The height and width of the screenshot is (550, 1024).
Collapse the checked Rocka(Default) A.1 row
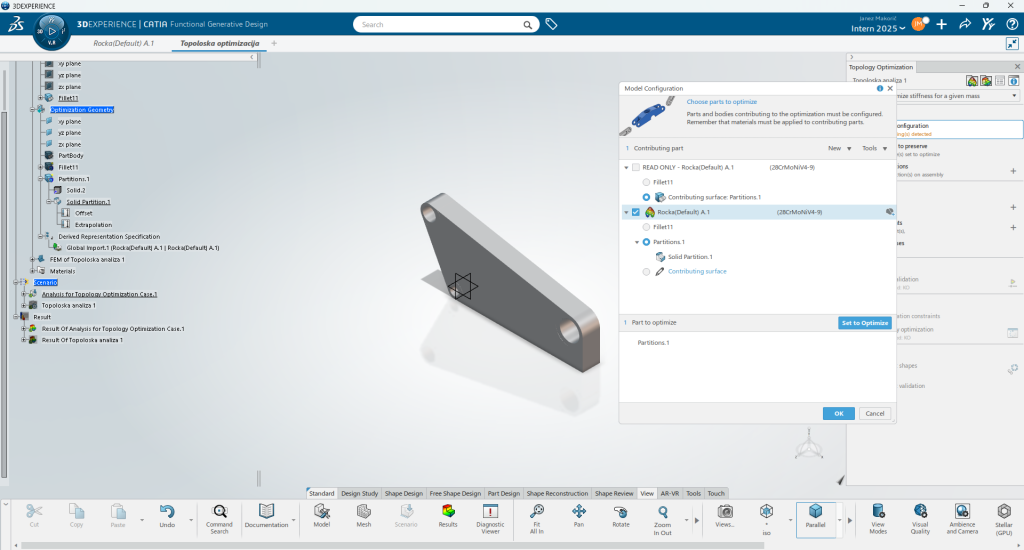pyautogui.click(x=626, y=212)
